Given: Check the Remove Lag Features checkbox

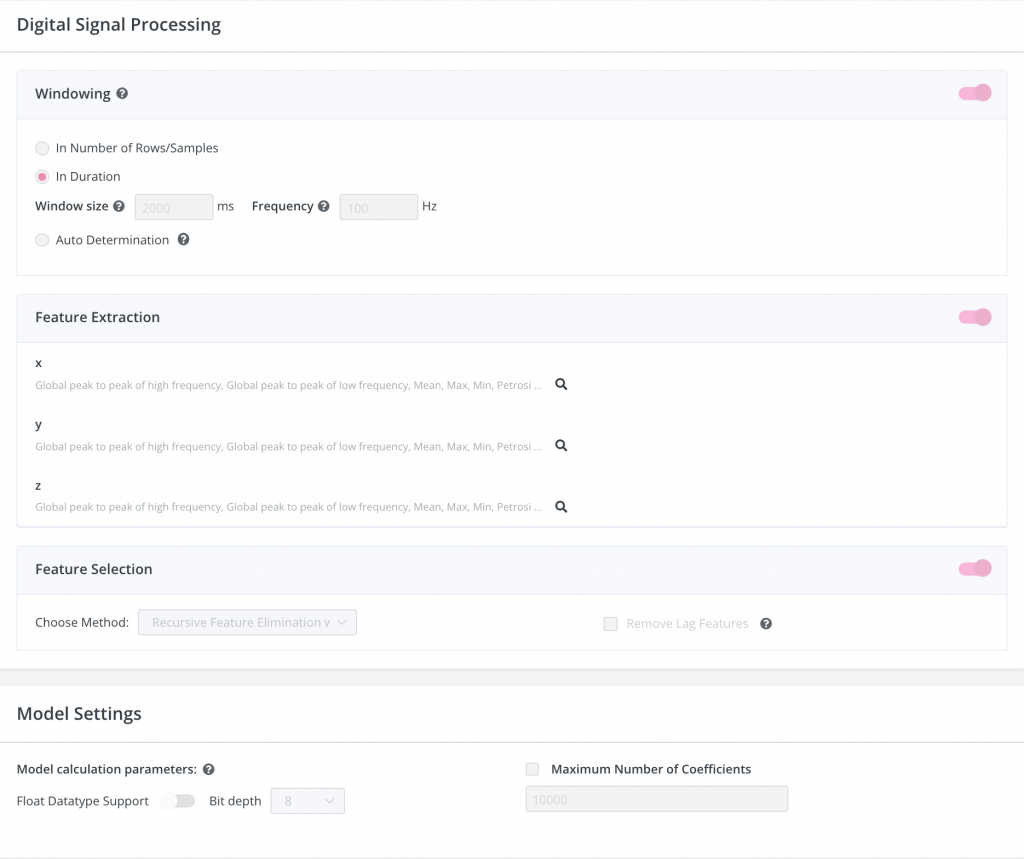Looking at the screenshot, I should click(x=610, y=624).
